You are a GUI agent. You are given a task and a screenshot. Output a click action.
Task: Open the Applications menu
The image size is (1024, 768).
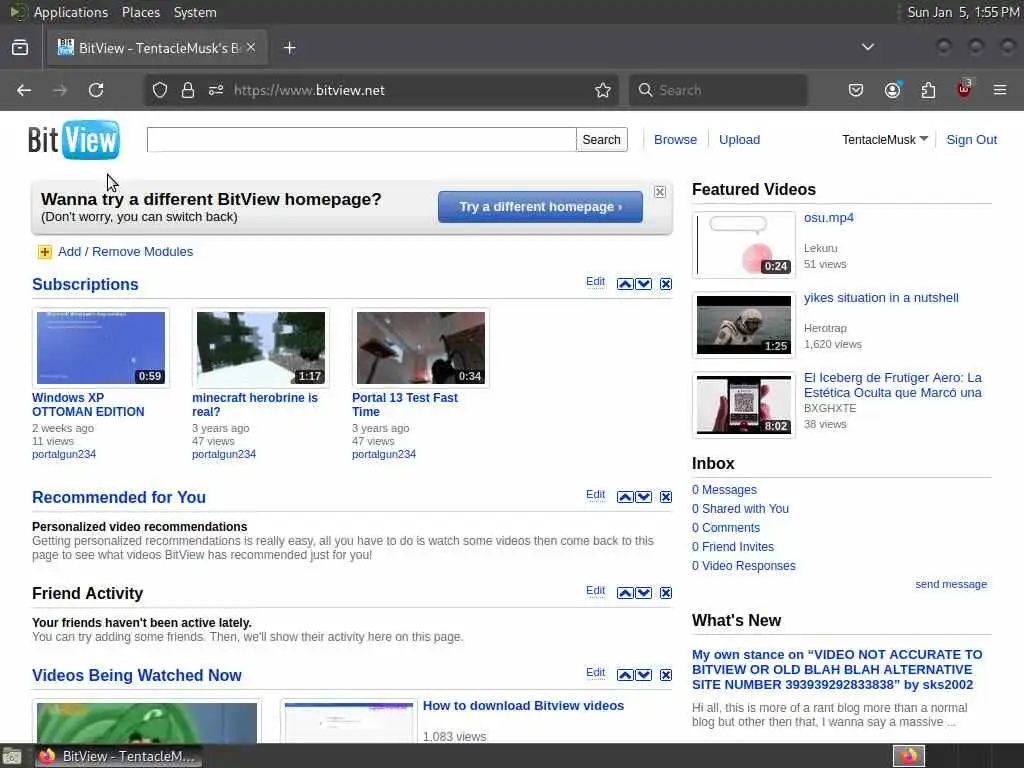coord(71,12)
